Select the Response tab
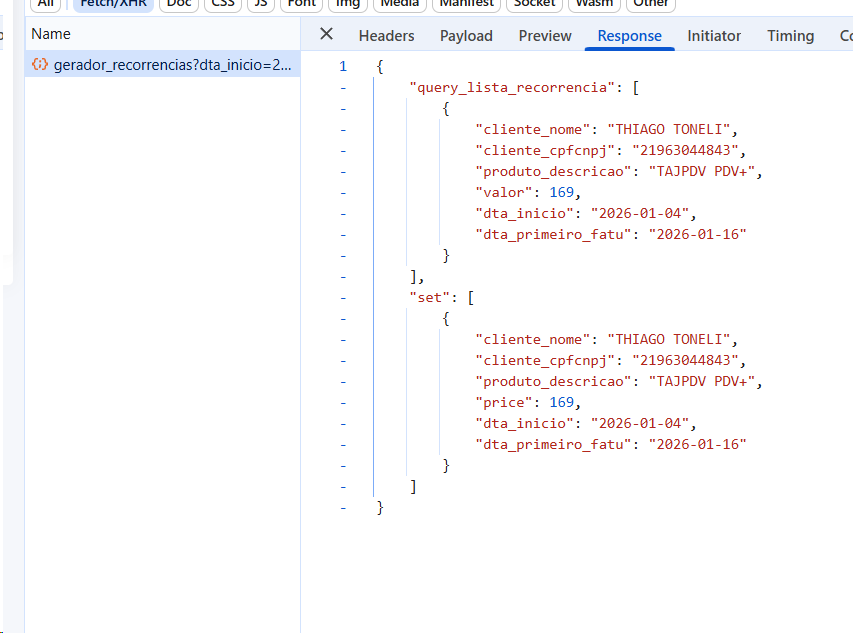 629,36
